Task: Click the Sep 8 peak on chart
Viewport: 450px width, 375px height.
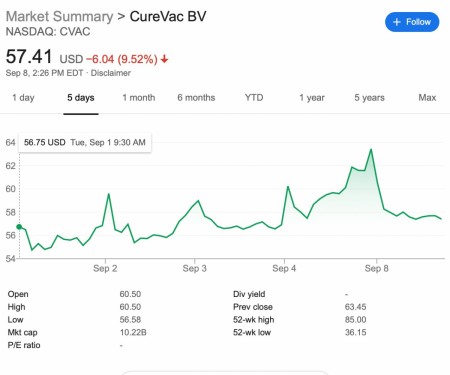Action: pos(371,149)
